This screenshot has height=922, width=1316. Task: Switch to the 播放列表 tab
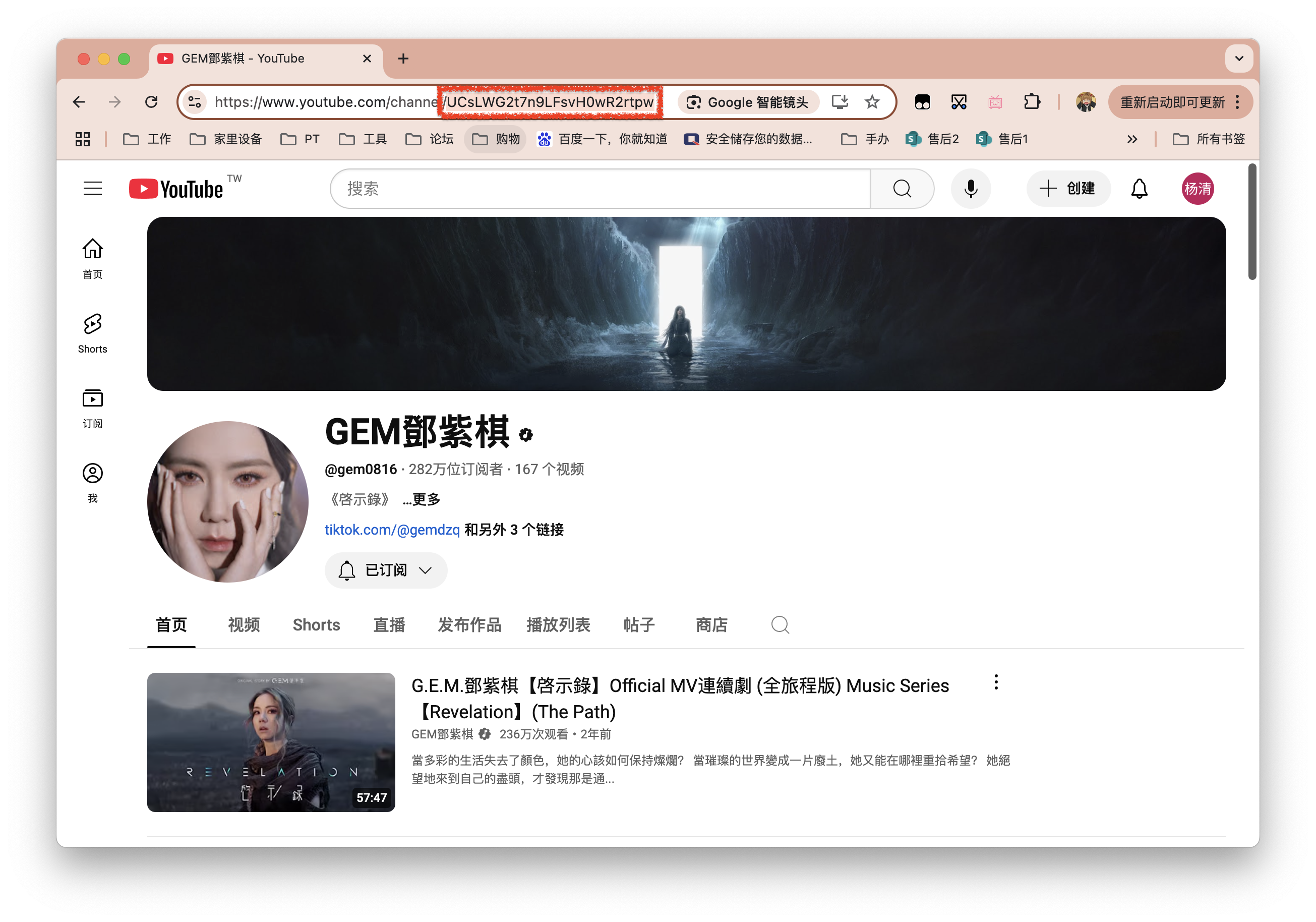558,624
